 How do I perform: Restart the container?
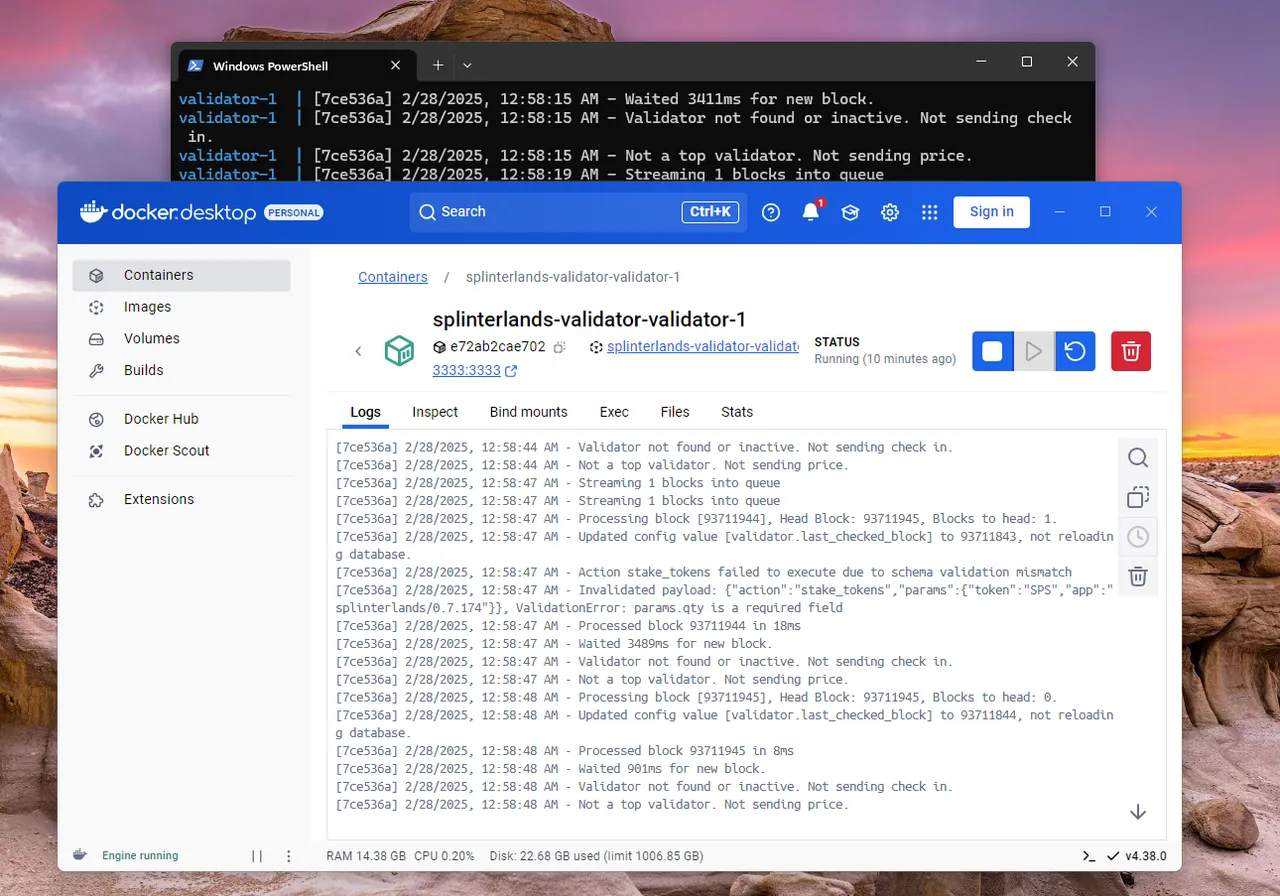[1075, 351]
